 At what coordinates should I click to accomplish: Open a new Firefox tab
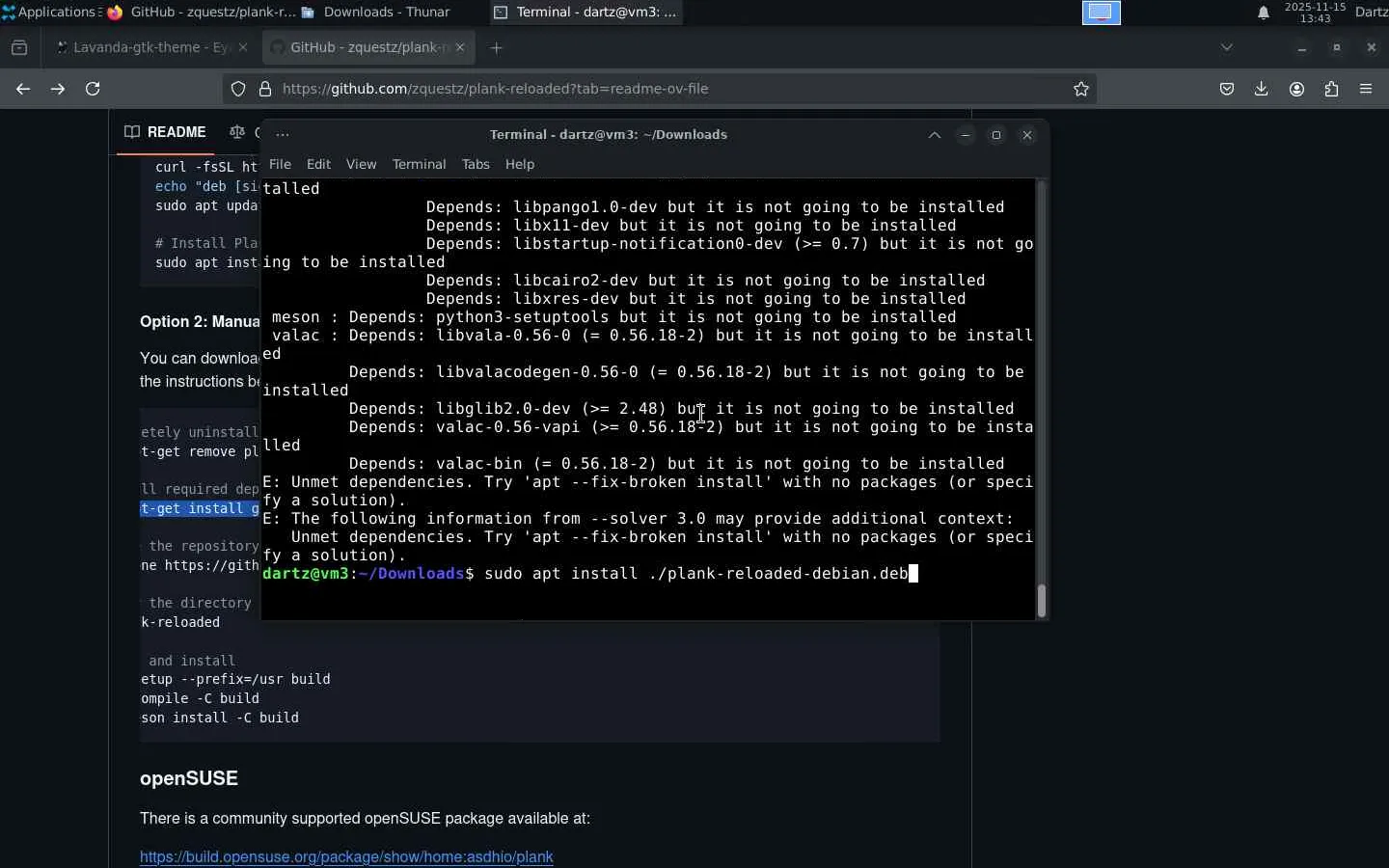click(x=496, y=47)
